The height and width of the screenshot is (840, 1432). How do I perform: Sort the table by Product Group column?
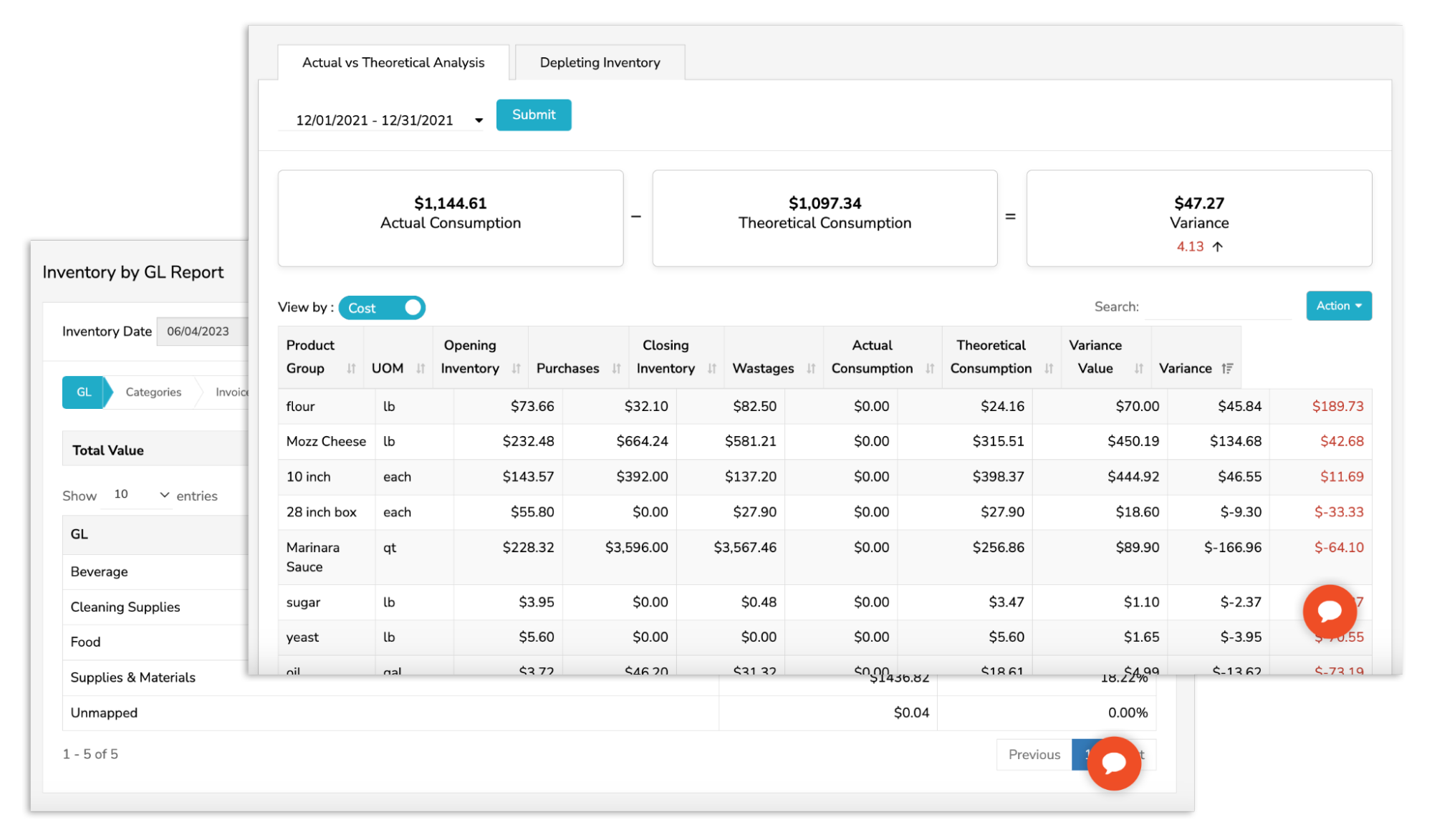pyautogui.click(x=351, y=368)
